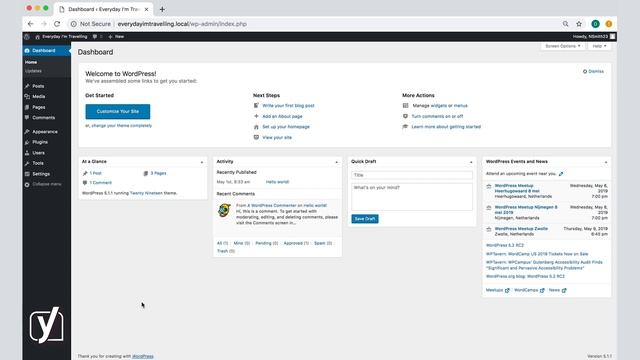The height and width of the screenshot is (360, 640).
Task: Collapse the At a Glance widget
Action: point(202,162)
